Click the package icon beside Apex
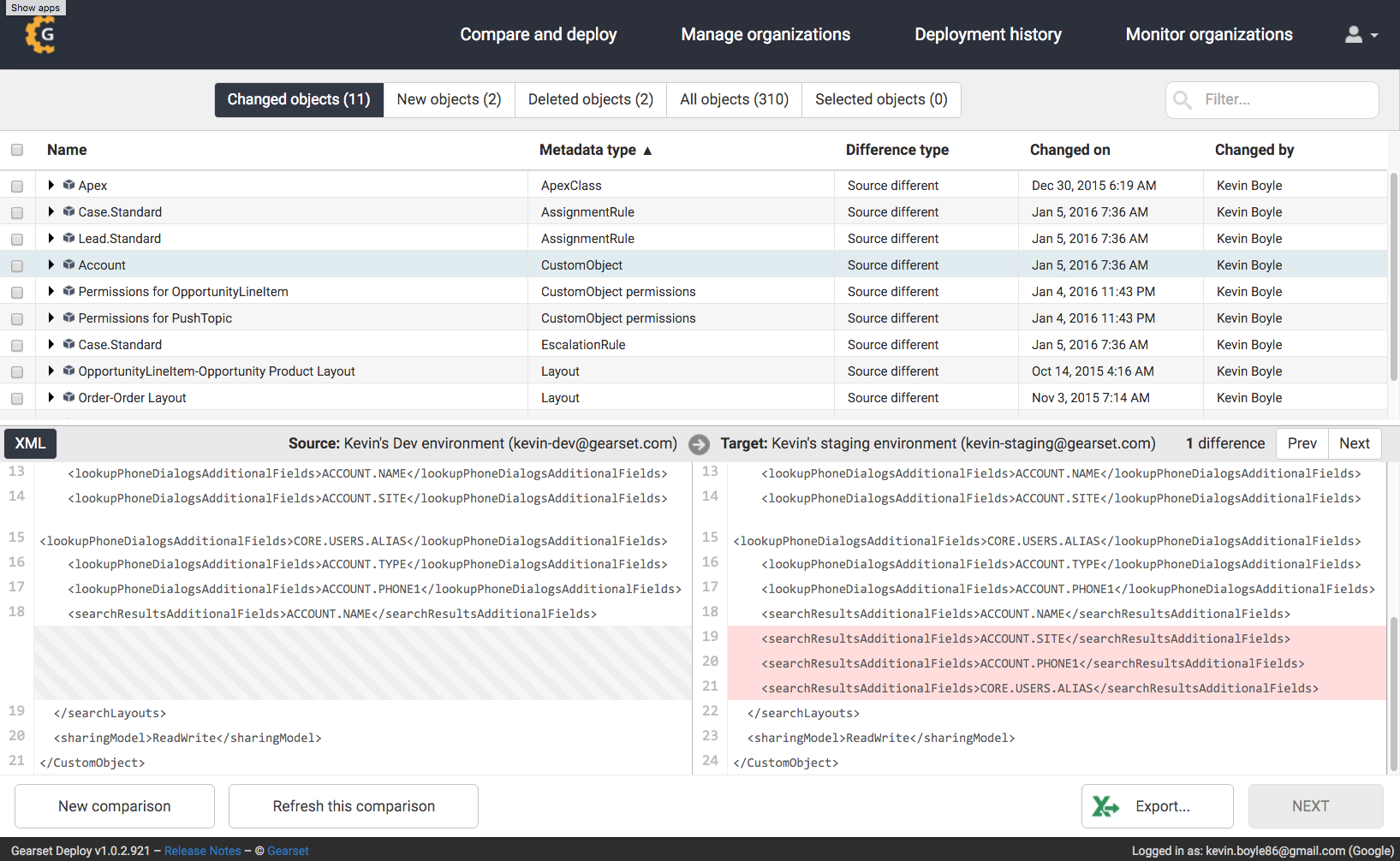Image resolution: width=1400 pixels, height=861 pixels. coord(69,185)
